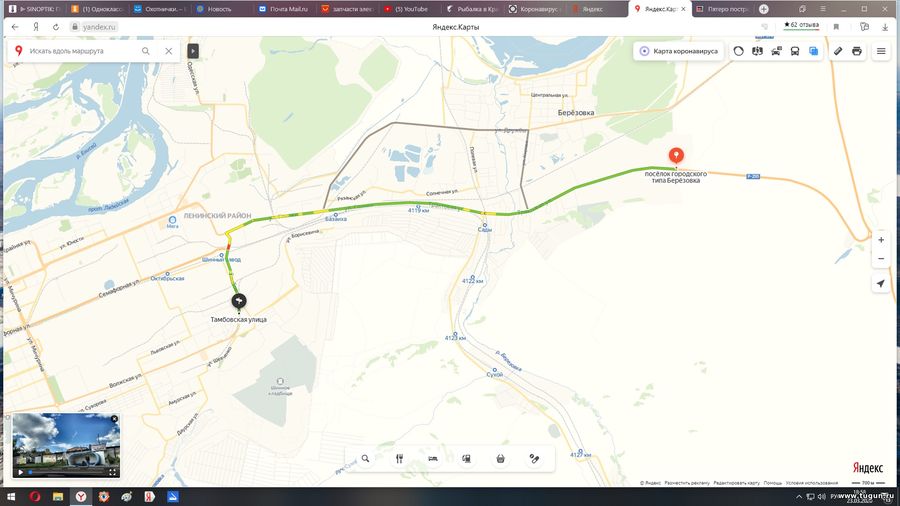Viewport: 900px width, 506px height.
Task: Click the video progress bar in thumbnail
Action: click(66, 473)
